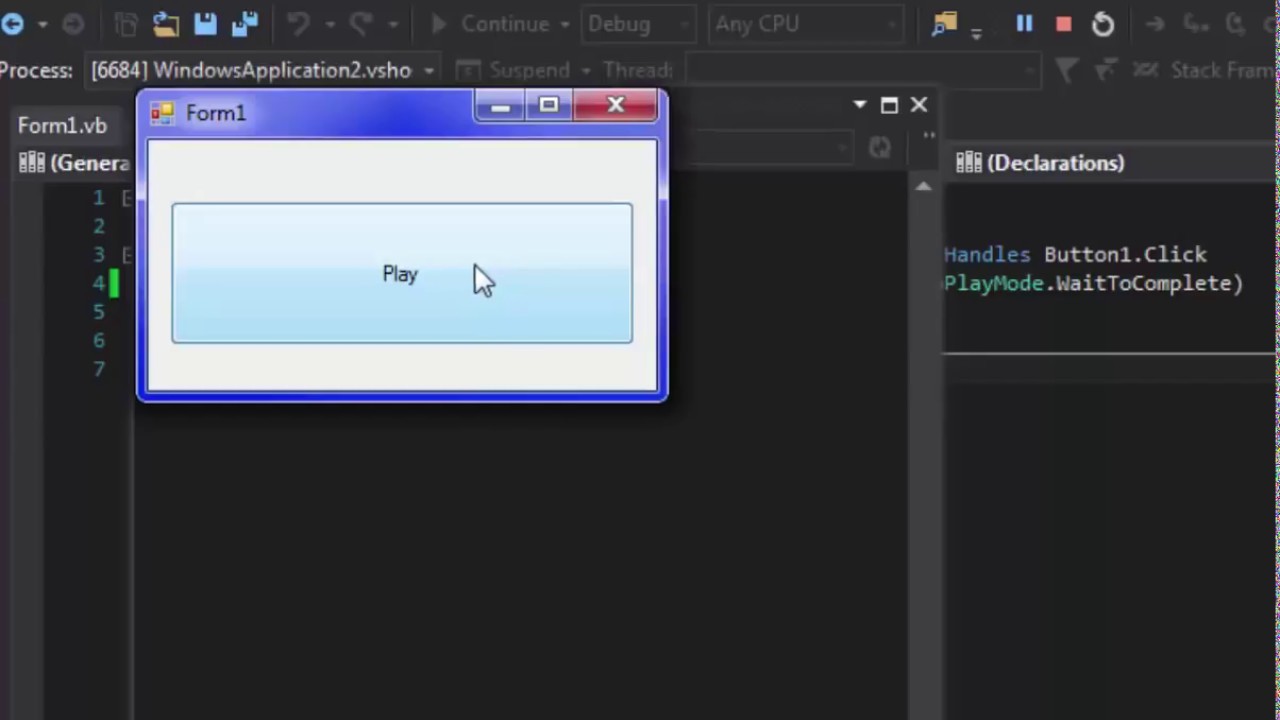The width and height of the screenshot is (1280, 720).
Task: Restart the debug session
Action: click(1102, 24)
